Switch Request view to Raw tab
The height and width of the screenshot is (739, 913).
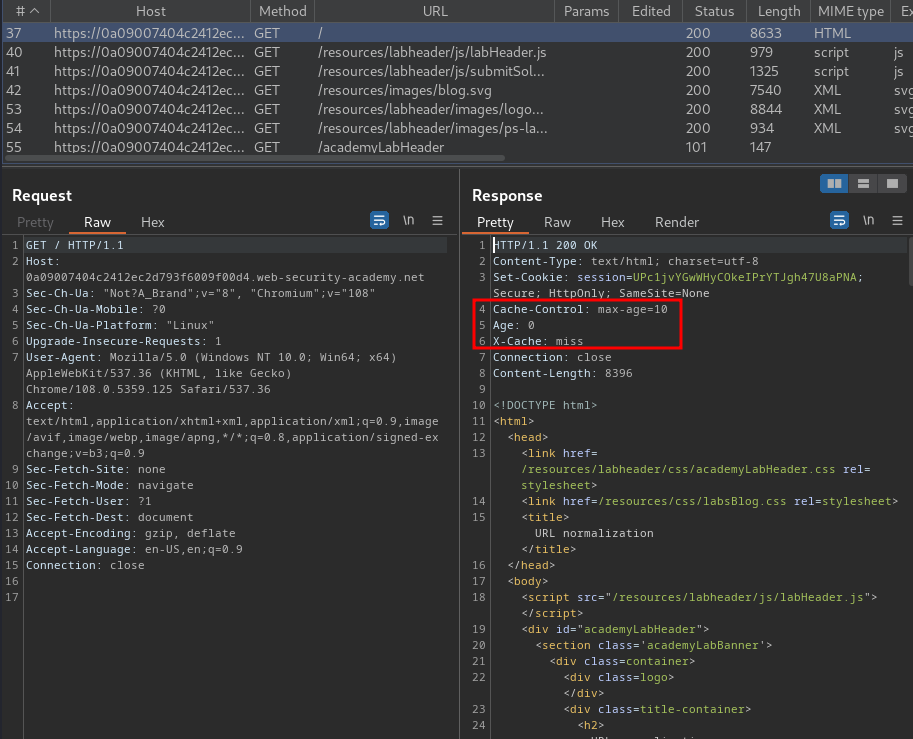(97, 222)
